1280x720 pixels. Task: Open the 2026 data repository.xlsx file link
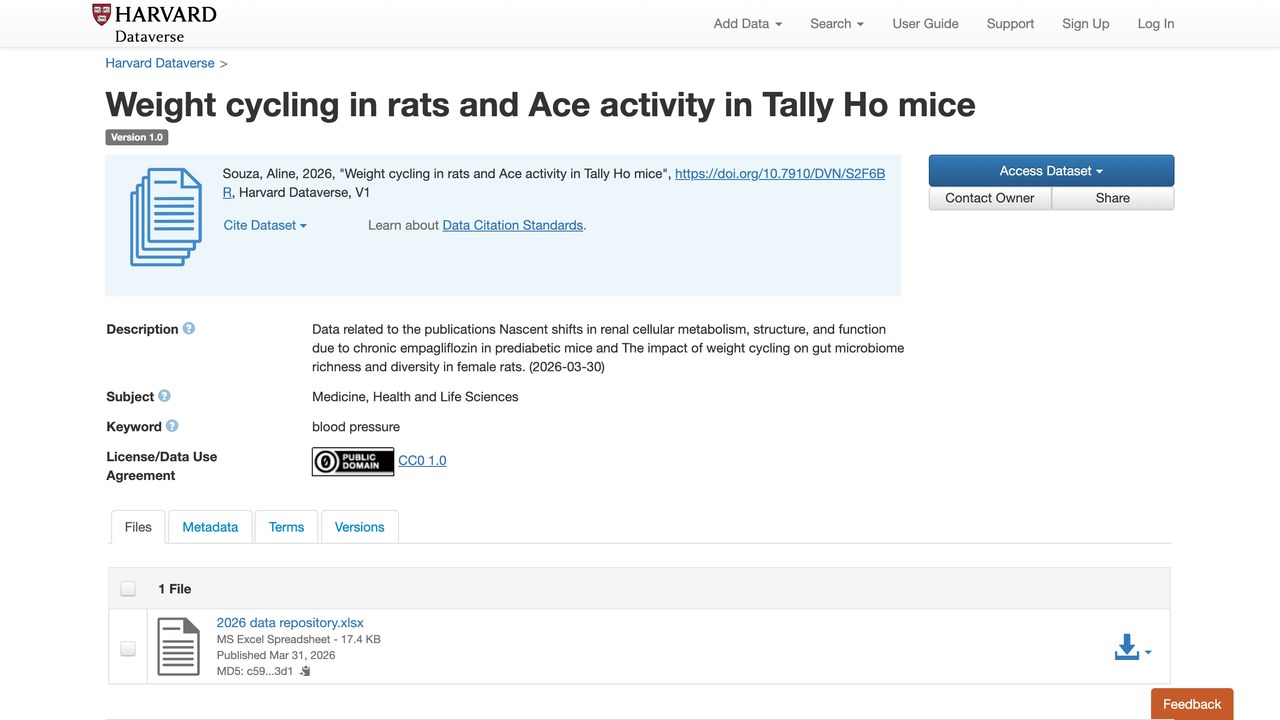tap(290, 622)
